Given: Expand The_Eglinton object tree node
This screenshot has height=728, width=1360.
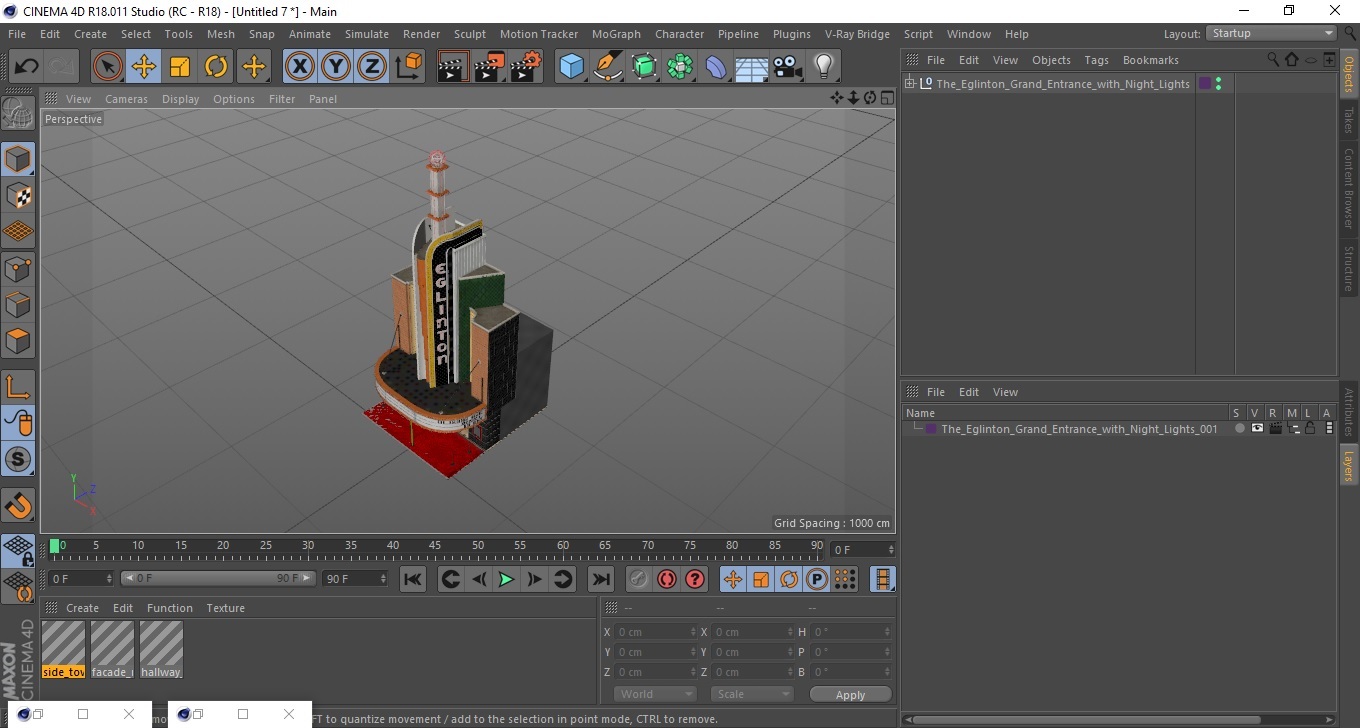Looking at the screenshot, I should [x=909, y=83].
